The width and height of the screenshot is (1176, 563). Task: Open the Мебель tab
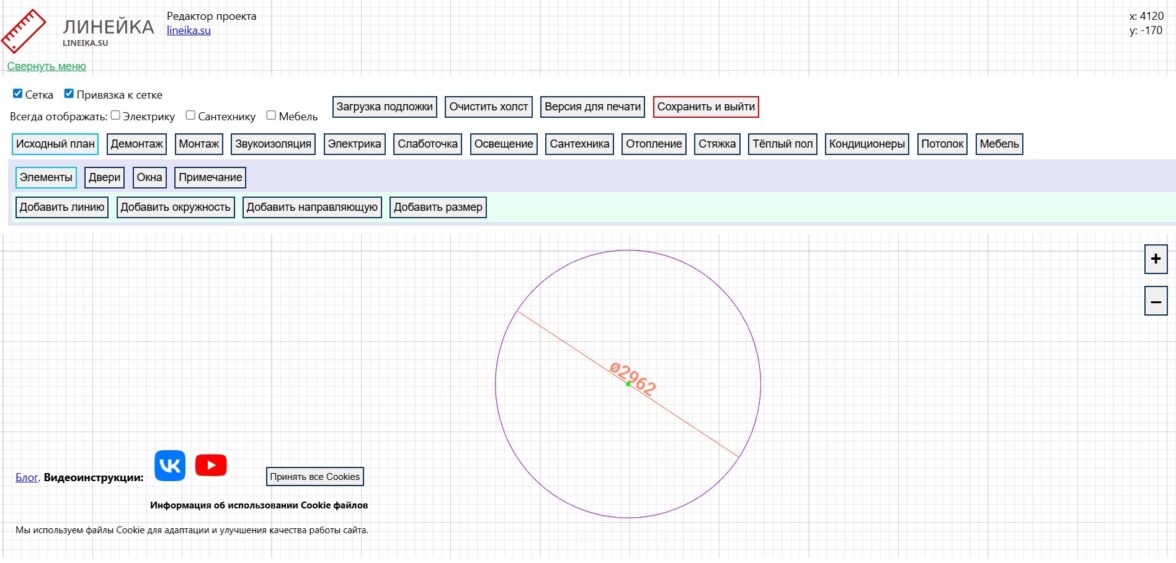click(999, 144)
